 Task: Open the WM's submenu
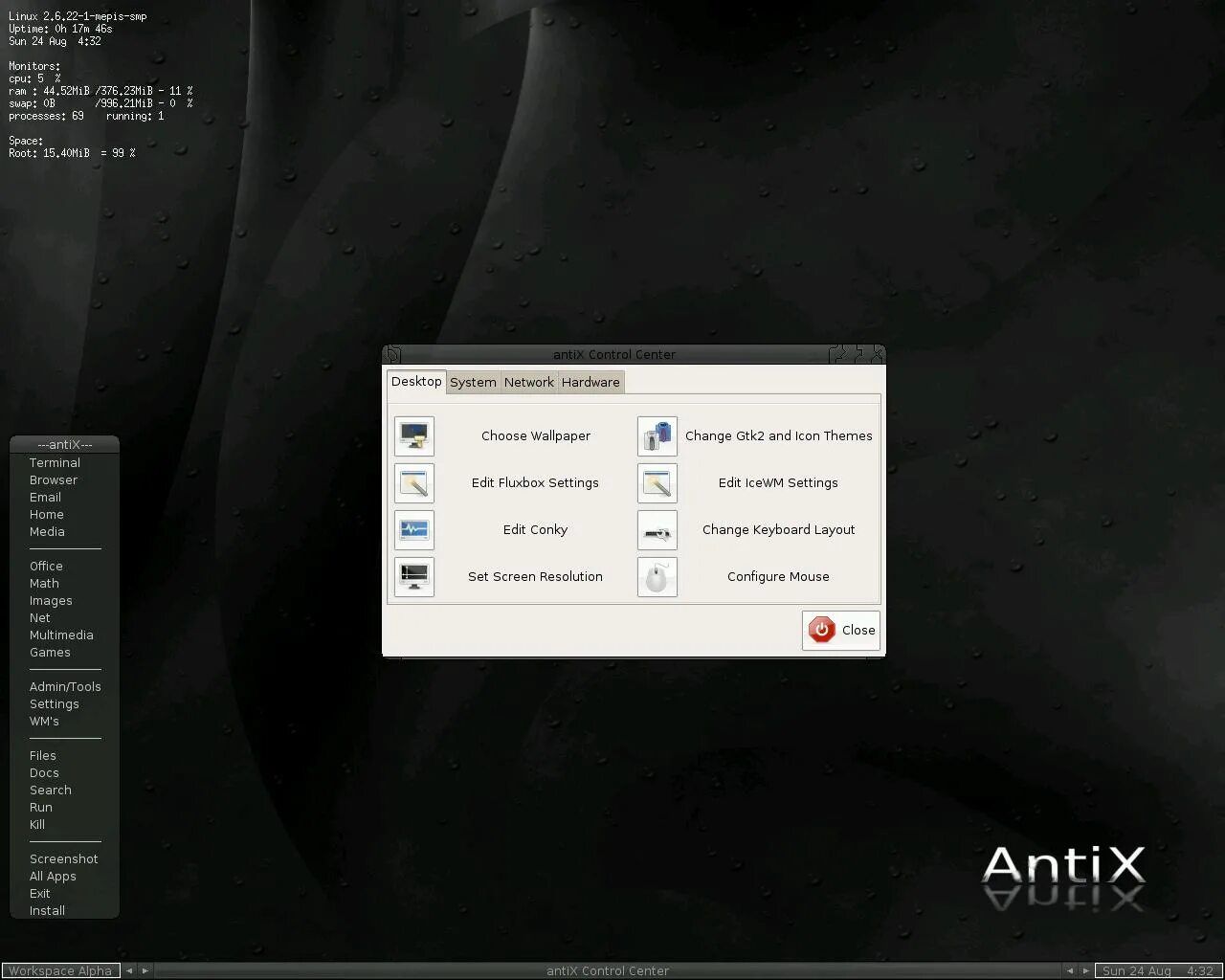click(x=44, y=722)
